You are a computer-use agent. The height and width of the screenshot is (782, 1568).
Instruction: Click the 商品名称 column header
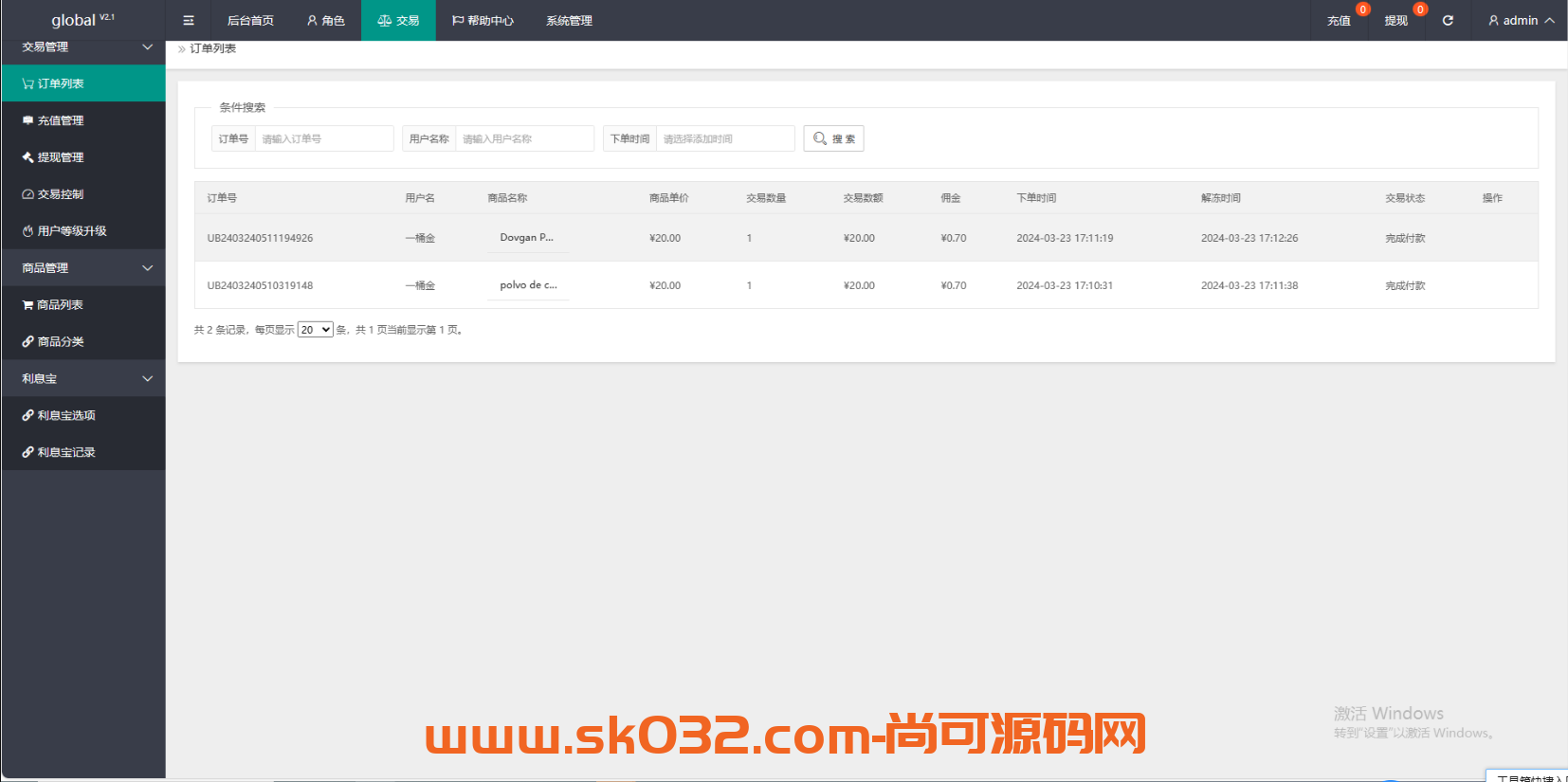click(x=507, y=198)
